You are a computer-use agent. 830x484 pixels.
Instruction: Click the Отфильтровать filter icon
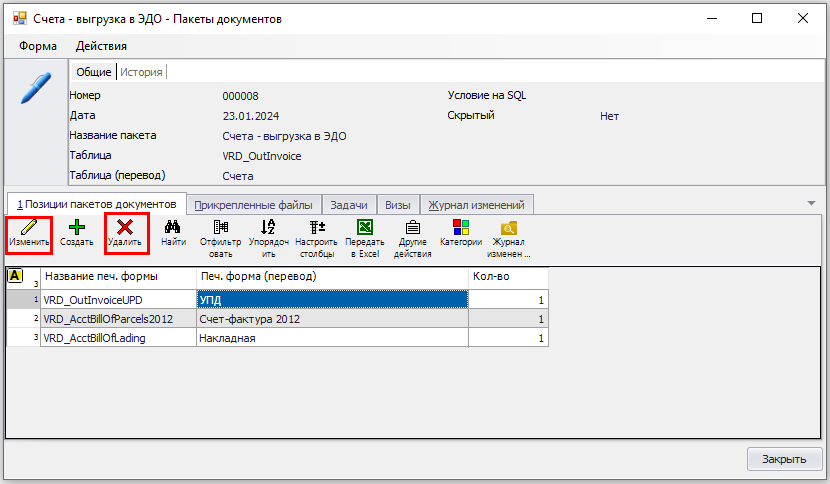(x=220, y=228)
